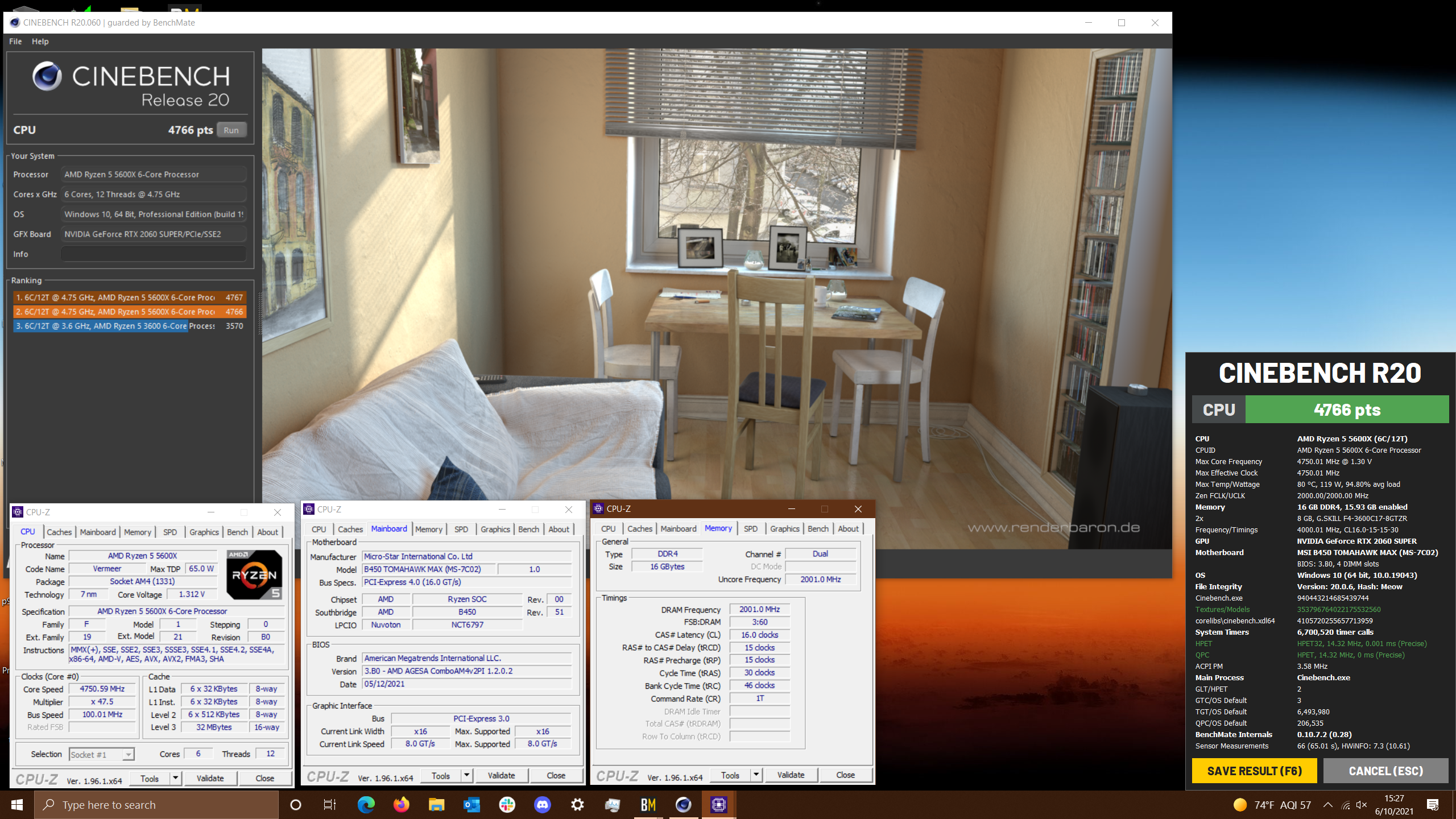Image resolution: width=1456 pixels, height=819 pixels.
Task: Click Windows search box on taskbar
Action: point(156,805)
